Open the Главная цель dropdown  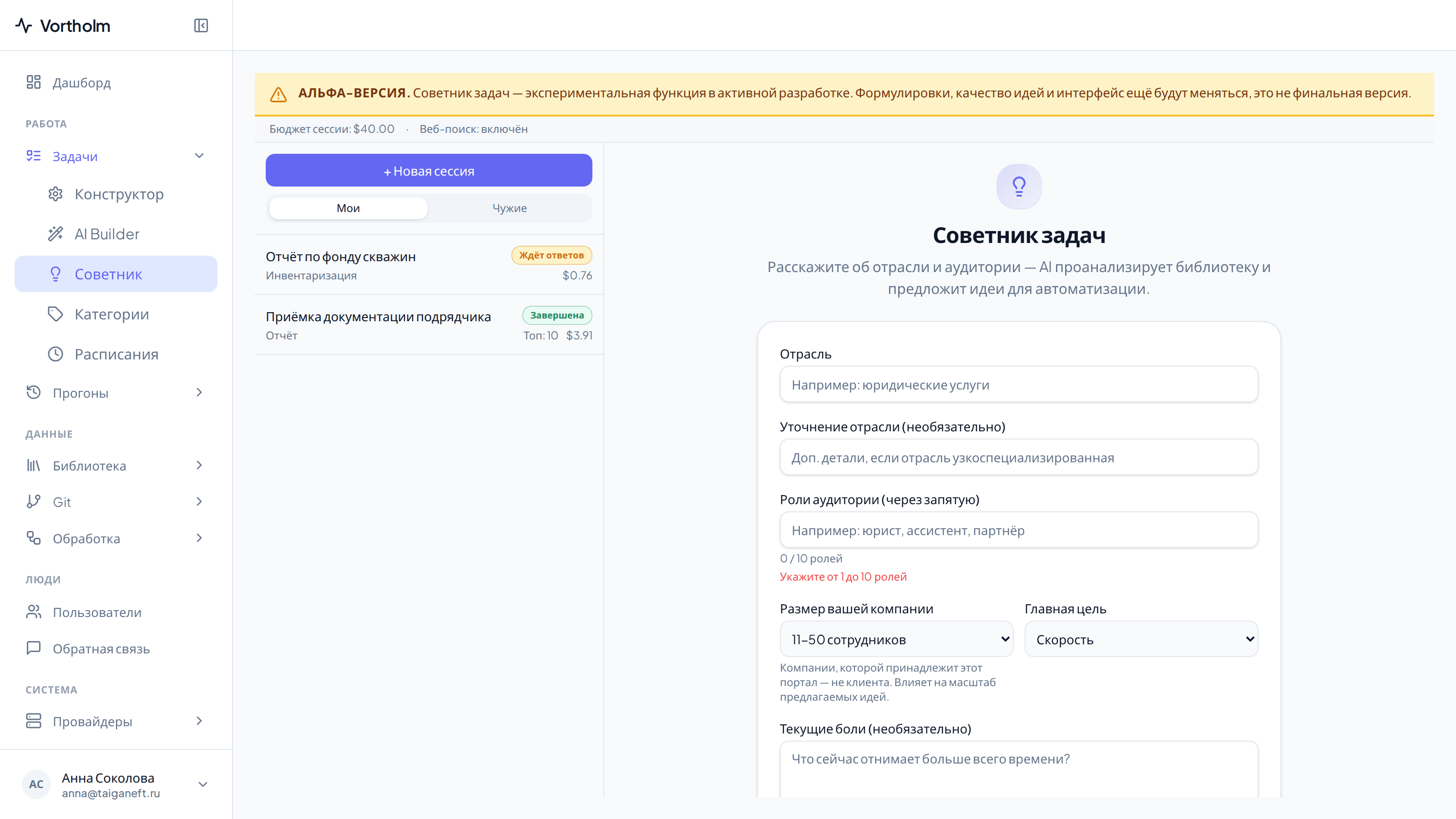[x=1141, y=639]
